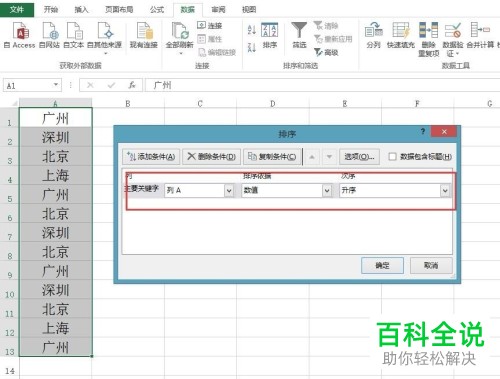Check 数据包含标题(H) checkbox
Viewport: 500px width, 379px height.
[393, 157]
